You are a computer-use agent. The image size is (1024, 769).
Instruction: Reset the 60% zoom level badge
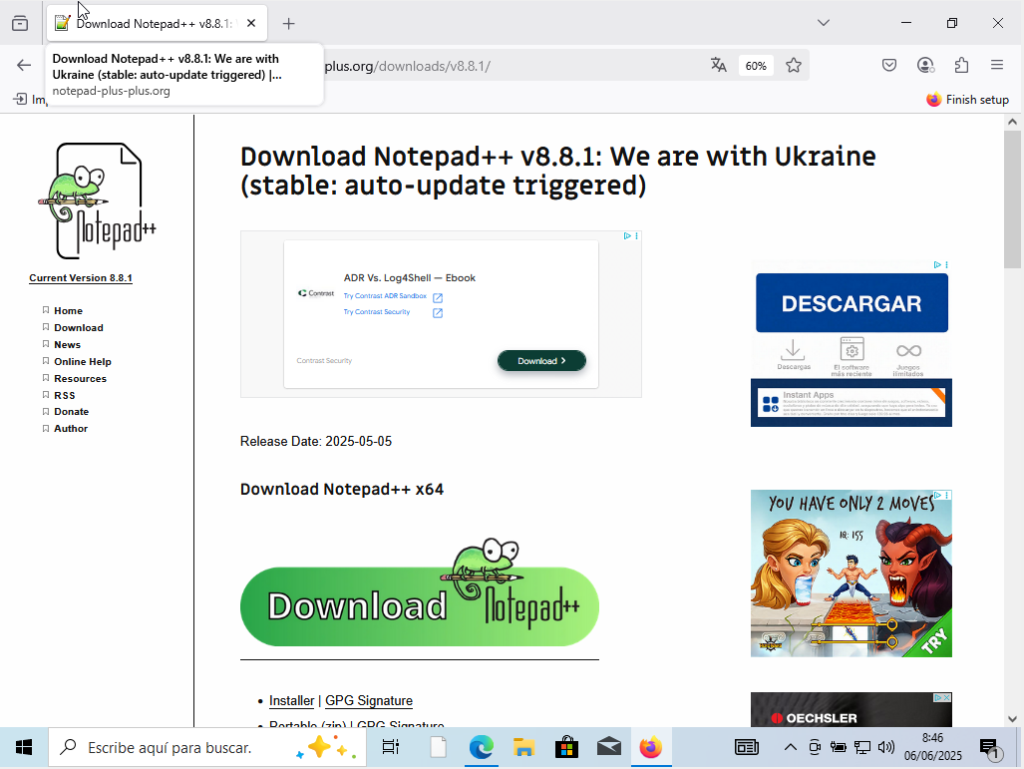pos(756,66)
